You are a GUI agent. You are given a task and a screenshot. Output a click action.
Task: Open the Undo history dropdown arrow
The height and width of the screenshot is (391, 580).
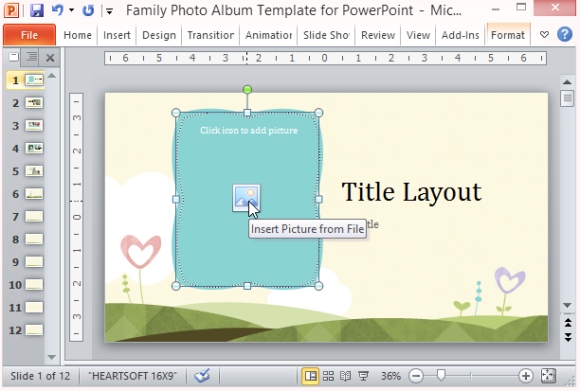pos(71,10)
